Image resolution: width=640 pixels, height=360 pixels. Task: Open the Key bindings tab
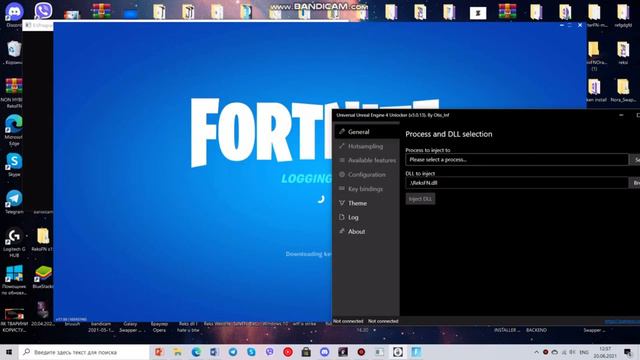point(366,189)
